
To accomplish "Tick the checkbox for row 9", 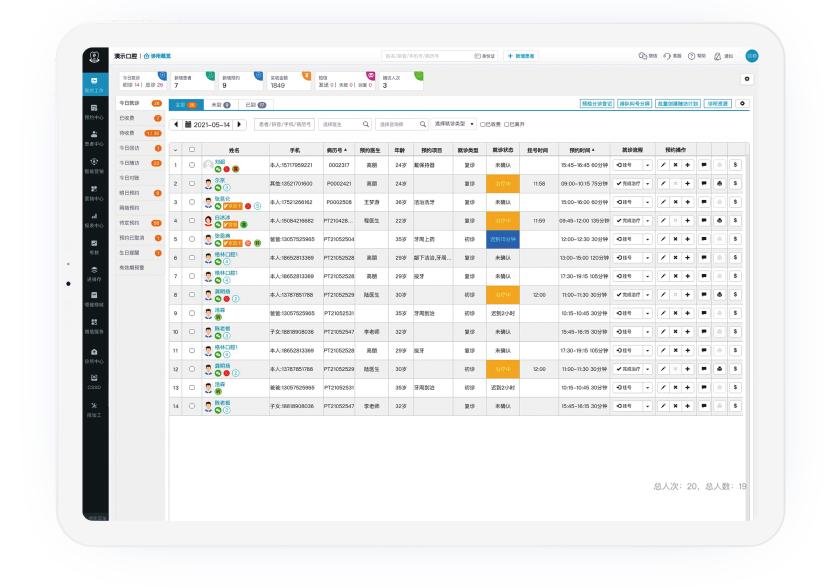I will (192, 313).
